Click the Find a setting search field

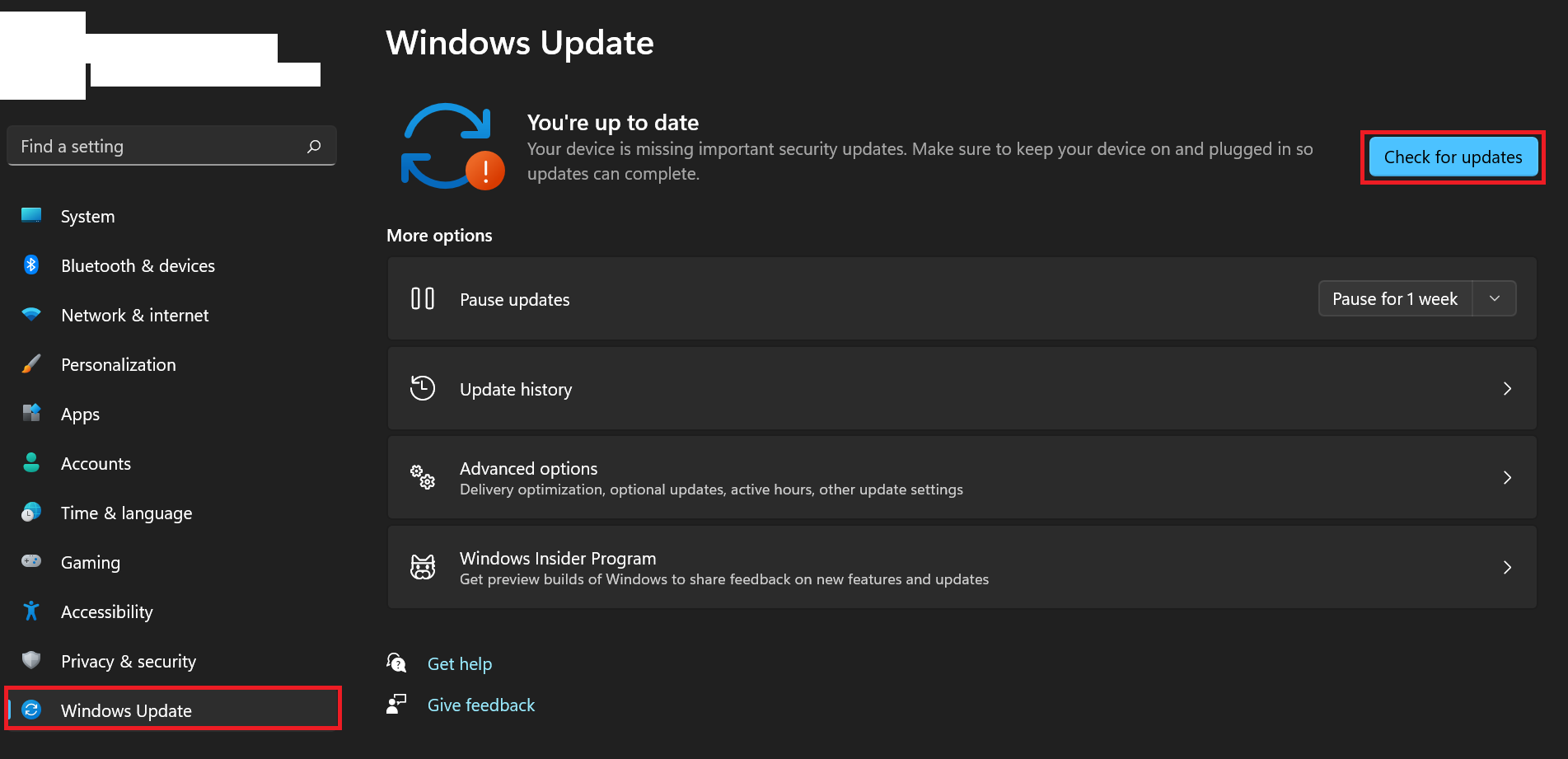coord(171,146)
